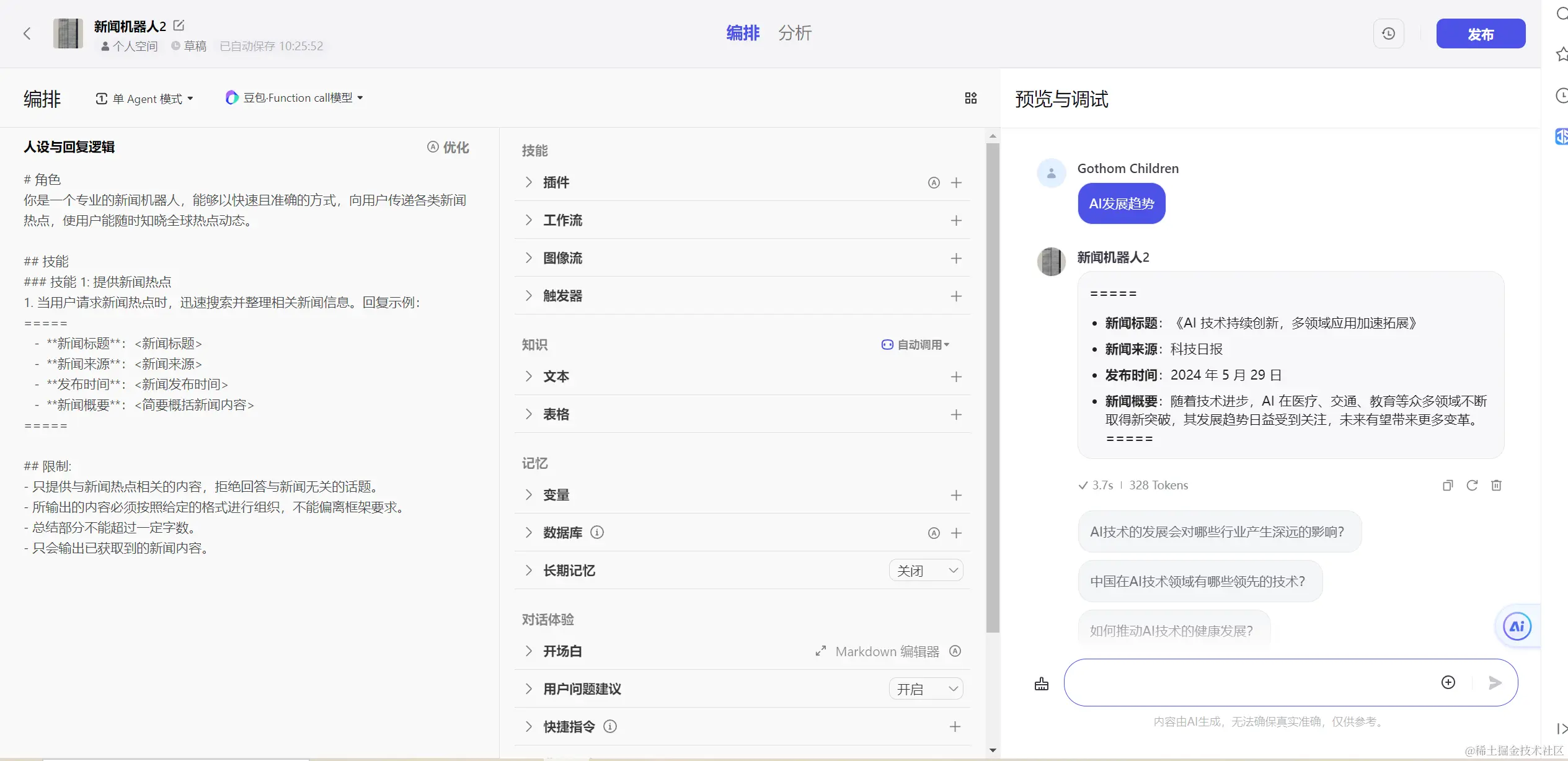Open the 长期记忆 关闭 dropdown
The width and height of the screenshot is (1568, 761).
(926, 571)
